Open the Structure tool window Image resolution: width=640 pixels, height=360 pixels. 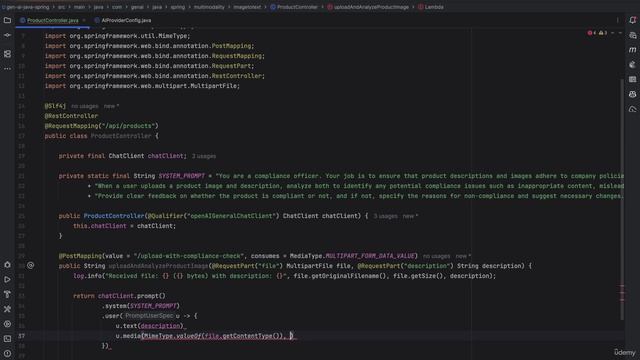[x=7, y=53]
